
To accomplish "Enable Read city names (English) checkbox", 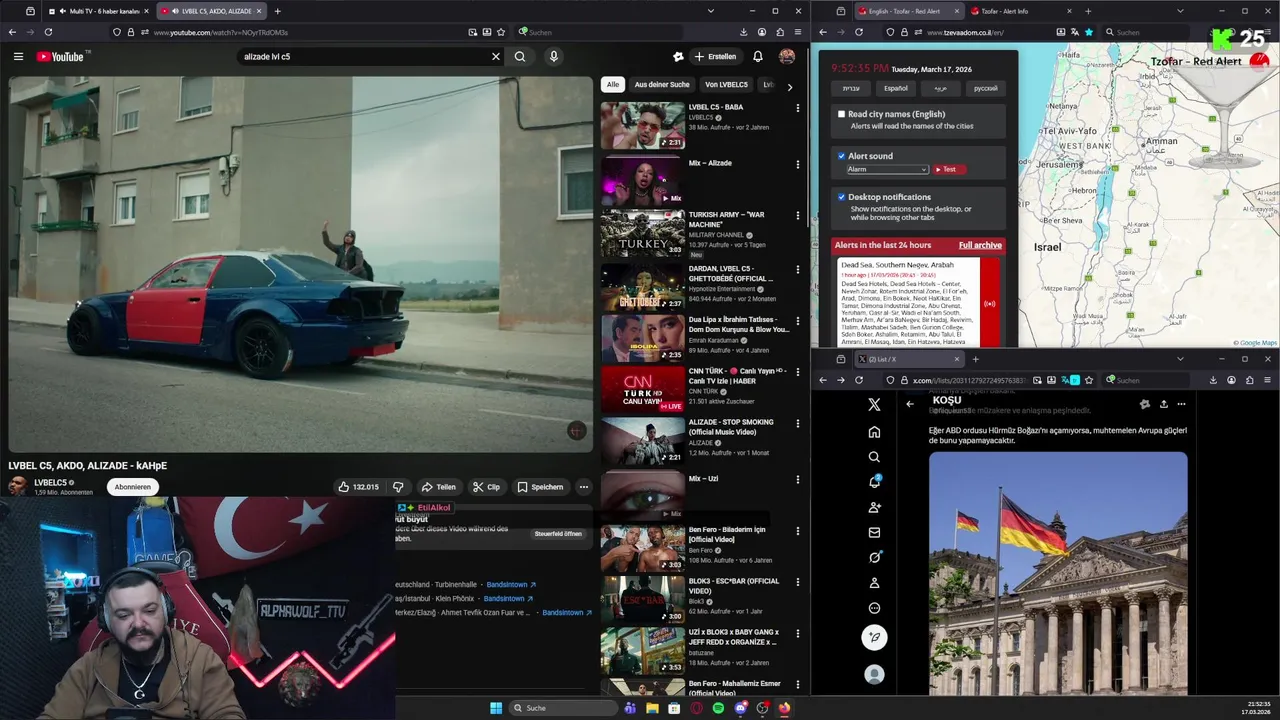I will coord(842,115).
